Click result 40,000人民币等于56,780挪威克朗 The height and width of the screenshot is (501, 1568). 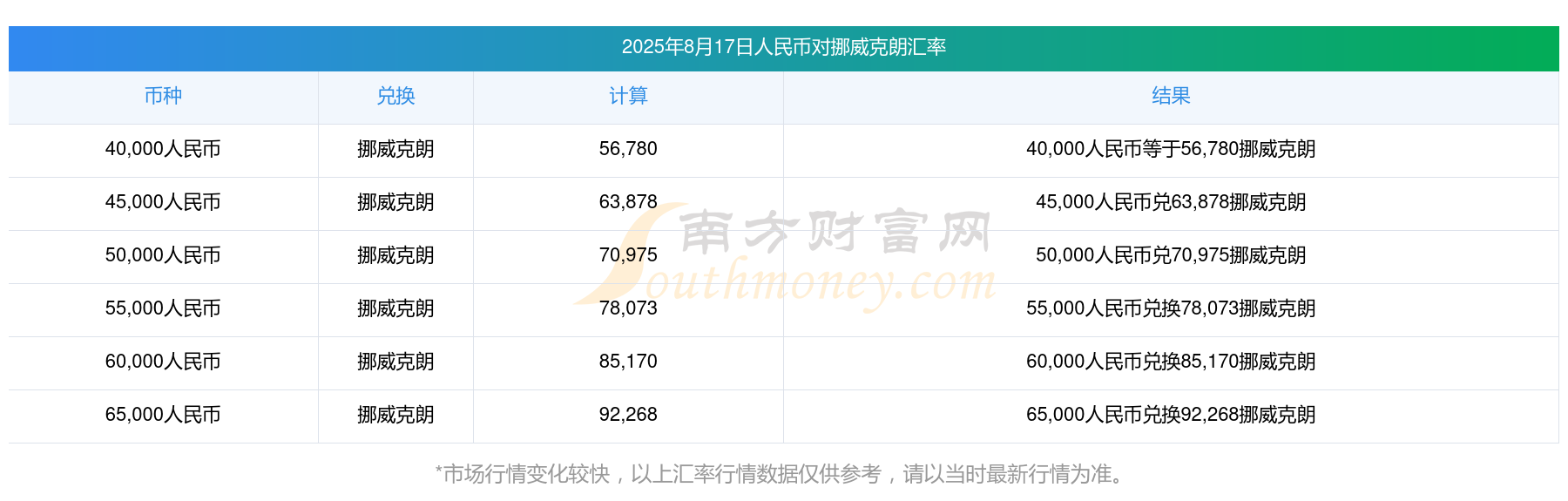(1171, 149)
